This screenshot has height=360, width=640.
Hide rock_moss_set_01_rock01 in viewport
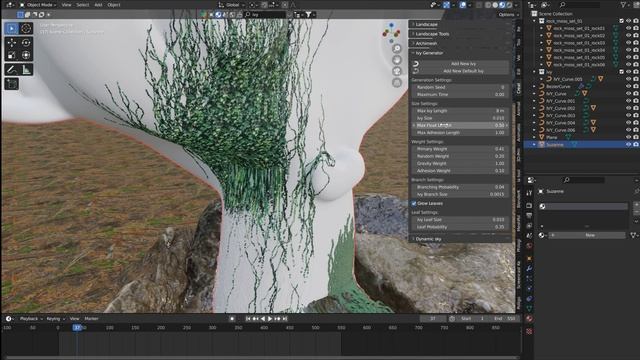(629, 28)
